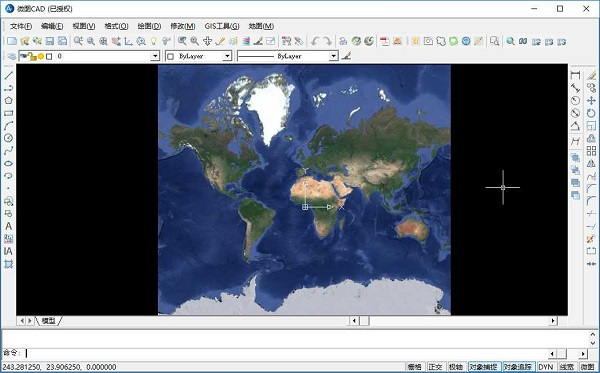Click the light bulb icon in toolbar
Screen dimensions: 600x373
153,41
